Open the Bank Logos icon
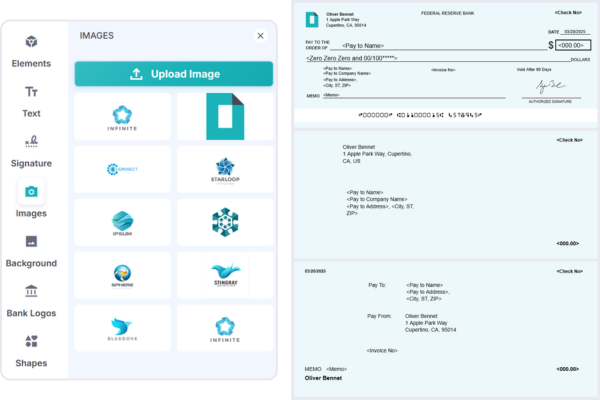The image size is (600, 400). 31,291
